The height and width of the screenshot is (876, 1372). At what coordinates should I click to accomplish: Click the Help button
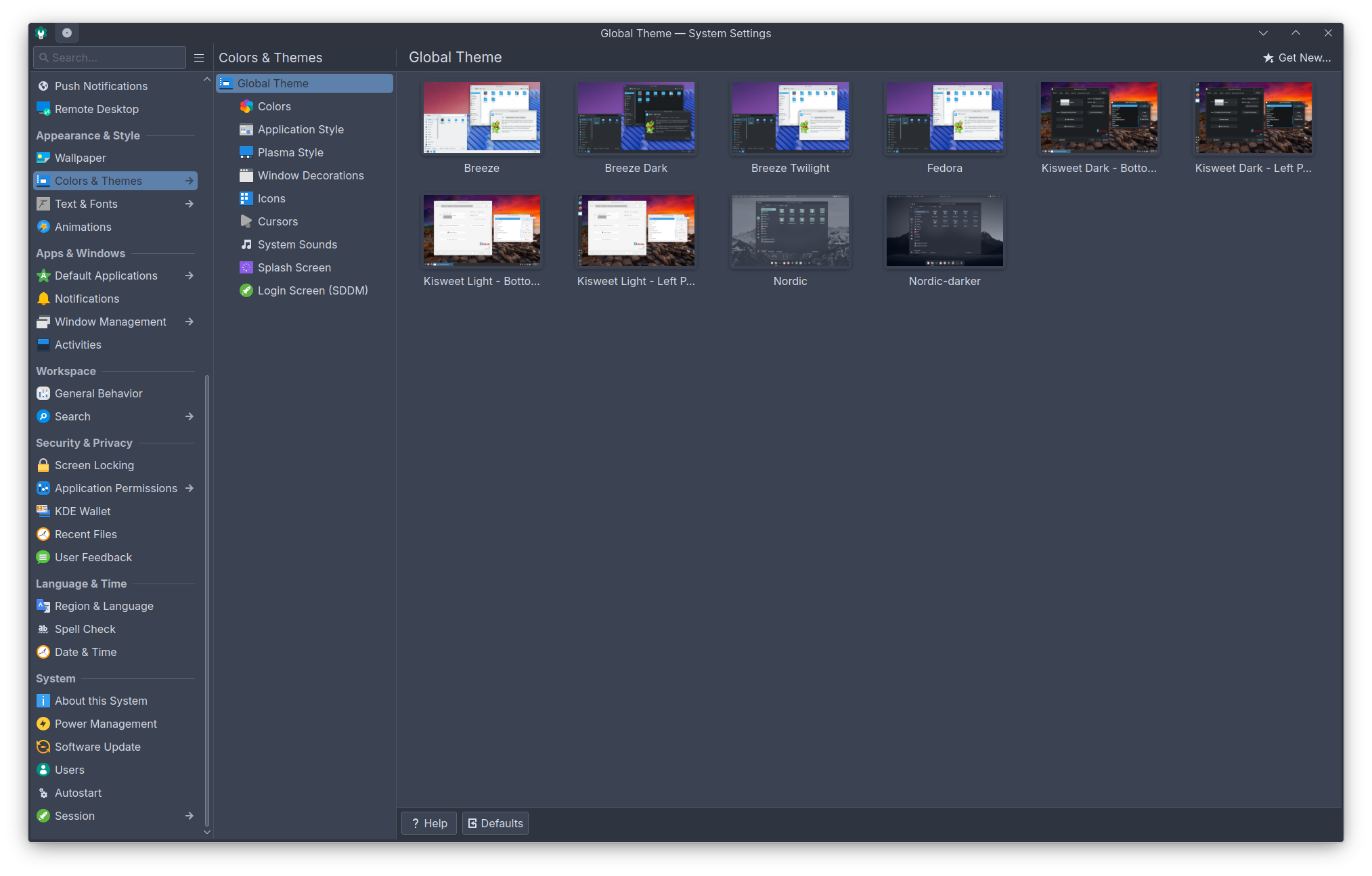pos(429,823)
